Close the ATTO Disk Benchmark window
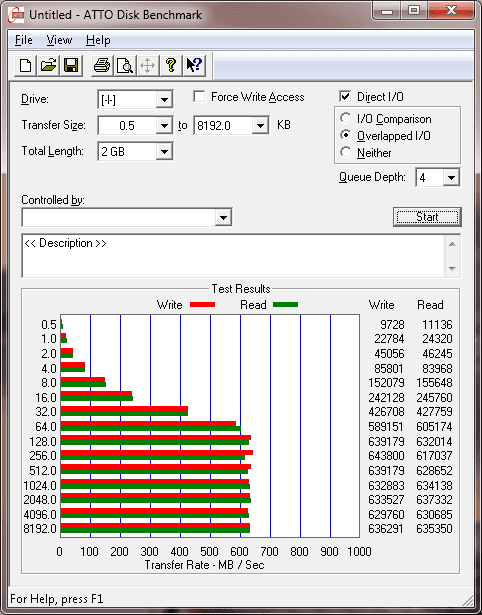Screen dimensions: 482x615 [x=451, y=11]
